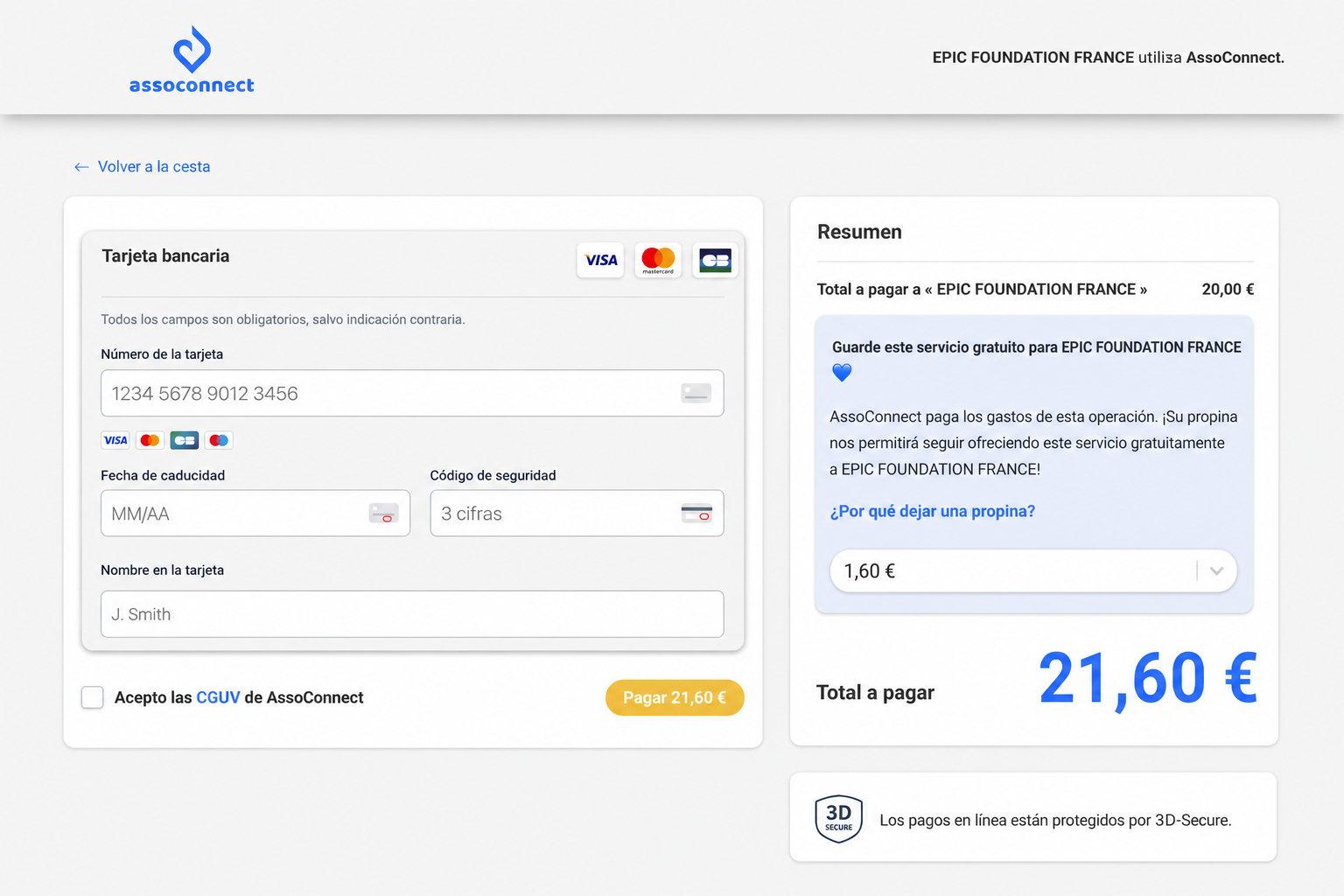This screenshot has height=896, width=1344.
Task: Click 'Guarde este servicio gratuito' heading
Action: 1037,347
